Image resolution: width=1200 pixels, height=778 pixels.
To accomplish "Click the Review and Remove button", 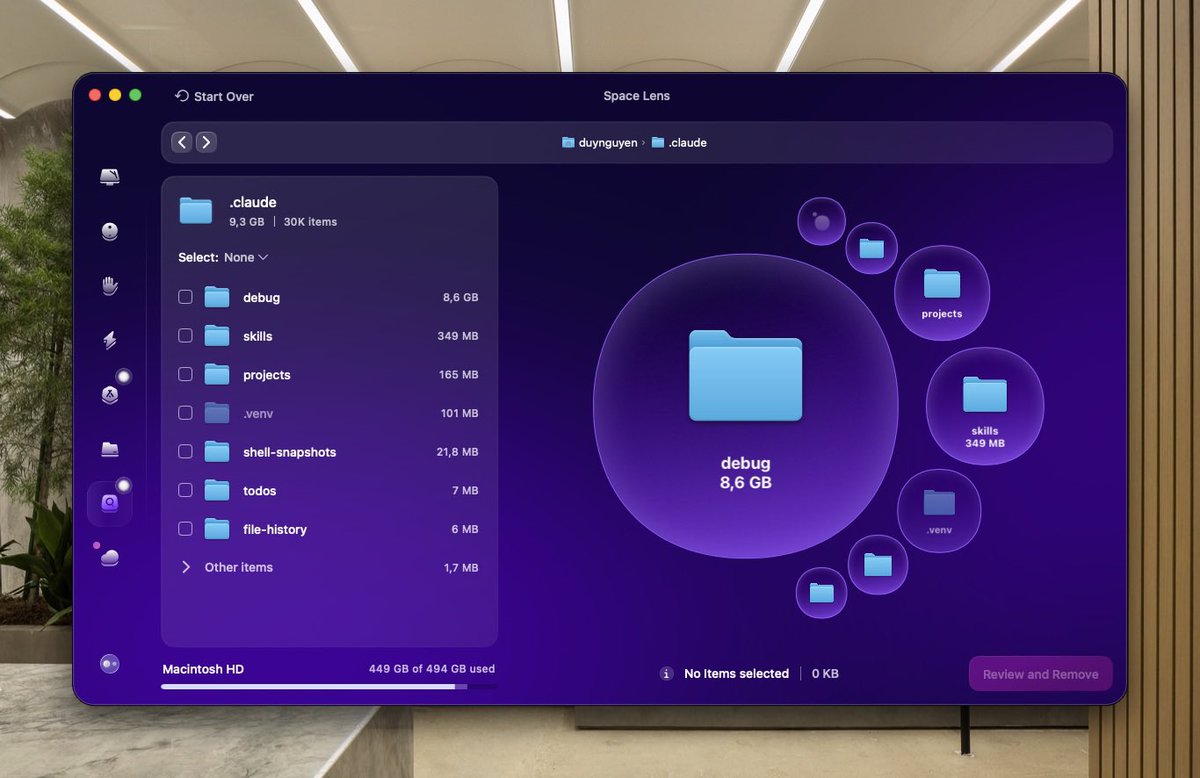I will 1041,674.
